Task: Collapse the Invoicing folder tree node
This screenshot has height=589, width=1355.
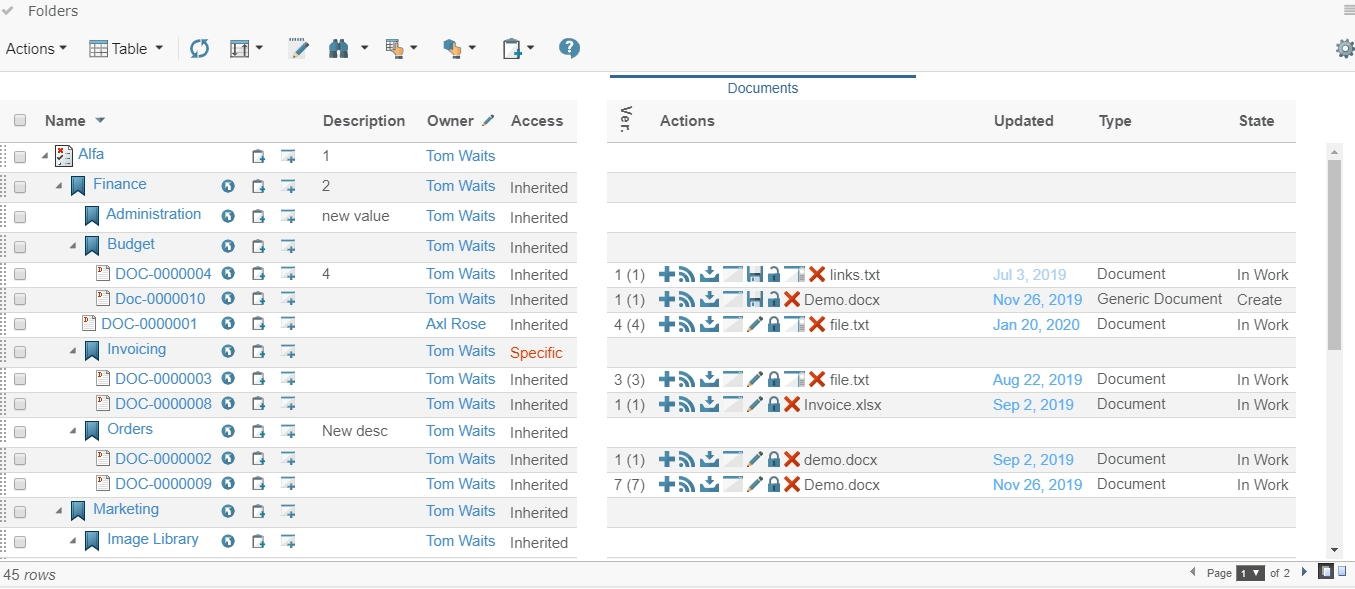Action: coord(73,351)
